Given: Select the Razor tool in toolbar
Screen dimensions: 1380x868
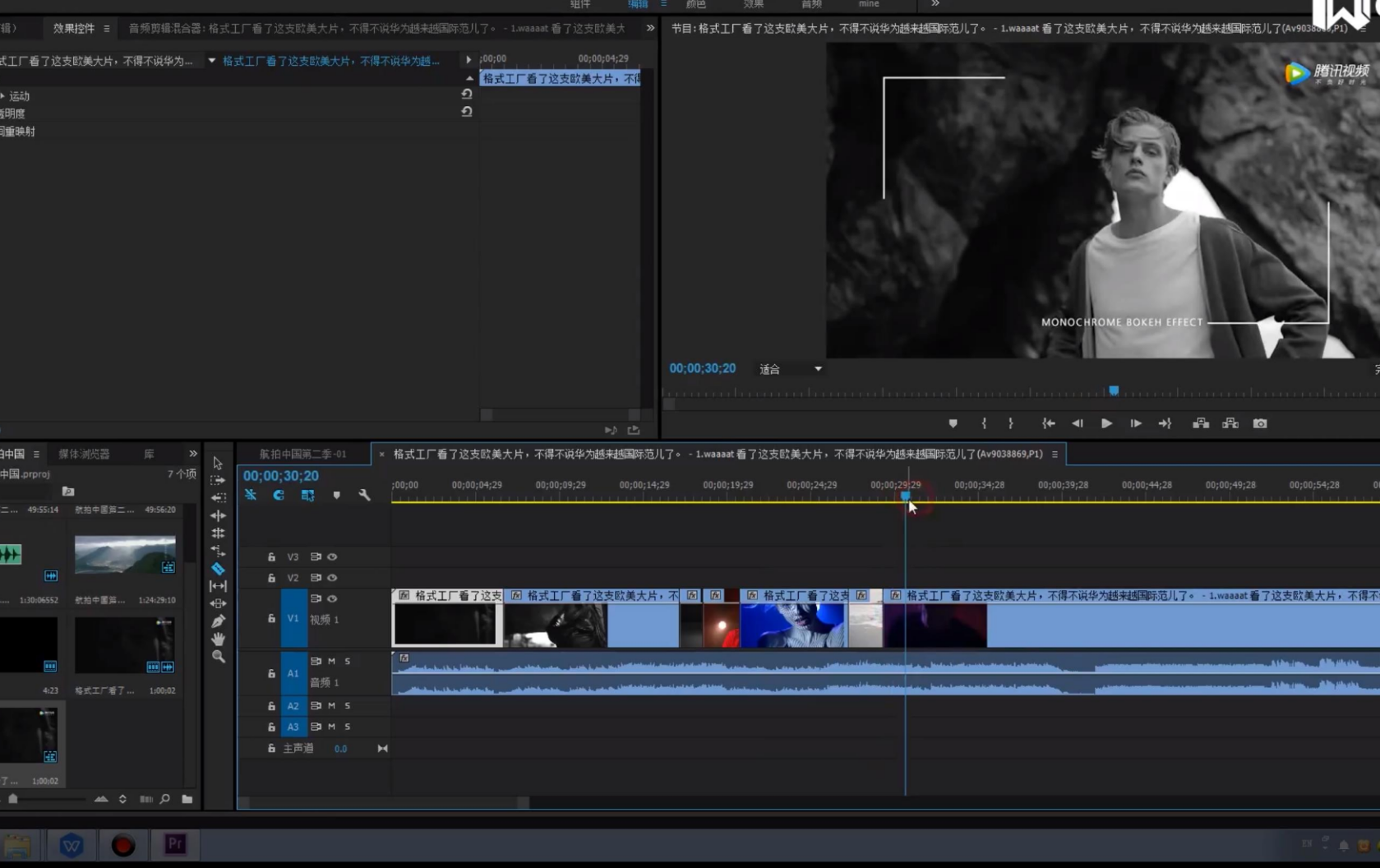Looking at the screenshot, I should point(218,569).
